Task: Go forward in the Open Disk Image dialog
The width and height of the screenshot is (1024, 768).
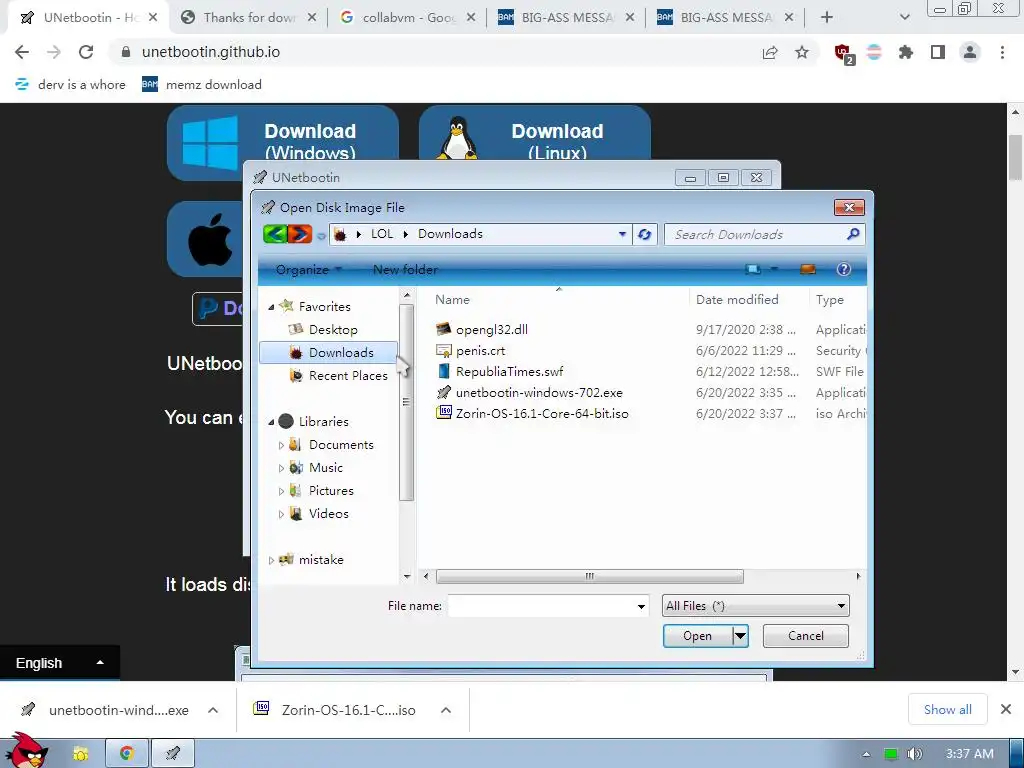Action: point(300,234)
